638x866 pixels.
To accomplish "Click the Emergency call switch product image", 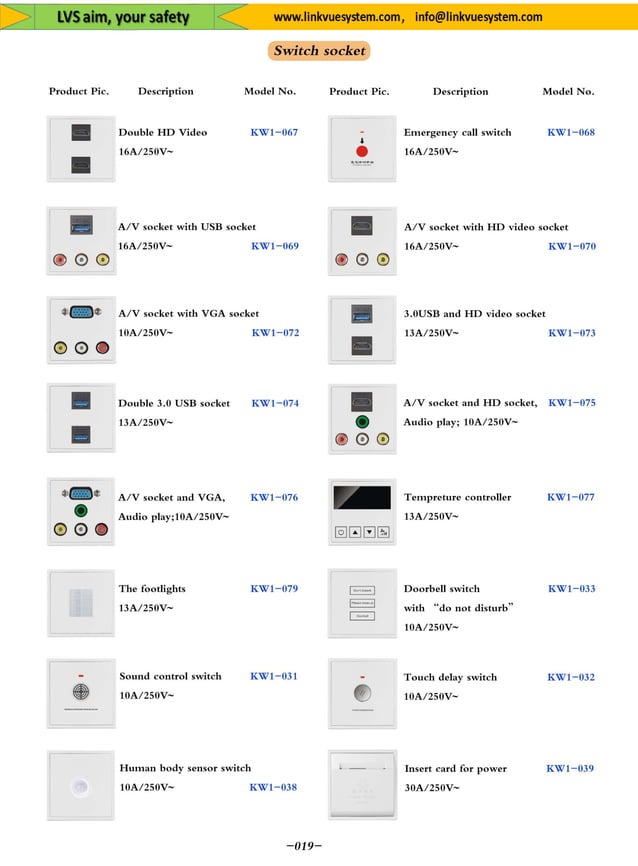I will pyautogui.click(x=362, y=149).
